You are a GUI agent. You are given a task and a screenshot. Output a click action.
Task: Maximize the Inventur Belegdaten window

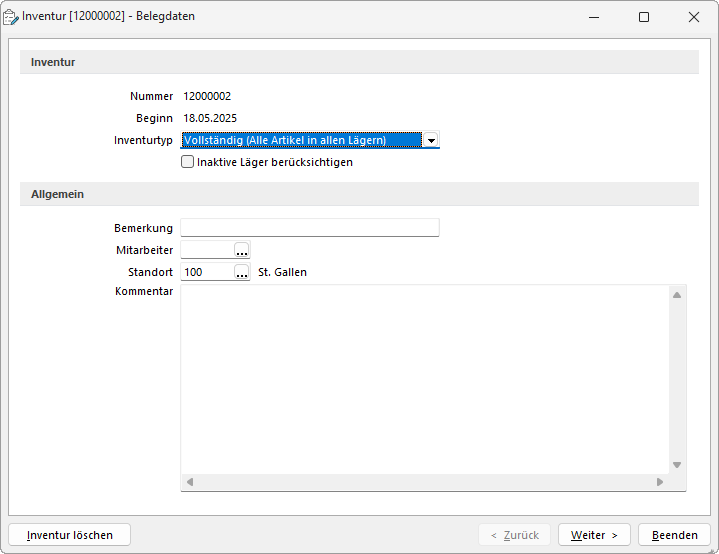644,17
